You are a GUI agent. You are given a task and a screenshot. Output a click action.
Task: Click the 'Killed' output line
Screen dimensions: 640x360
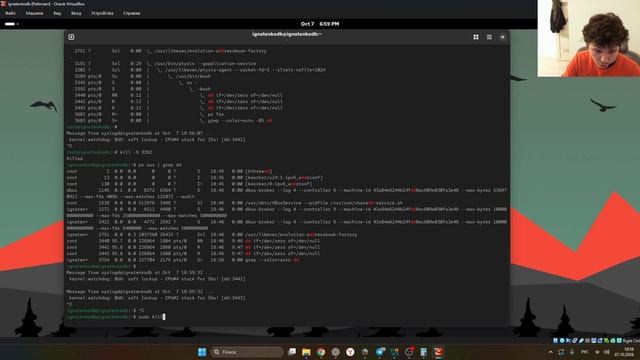click(75, 158)
